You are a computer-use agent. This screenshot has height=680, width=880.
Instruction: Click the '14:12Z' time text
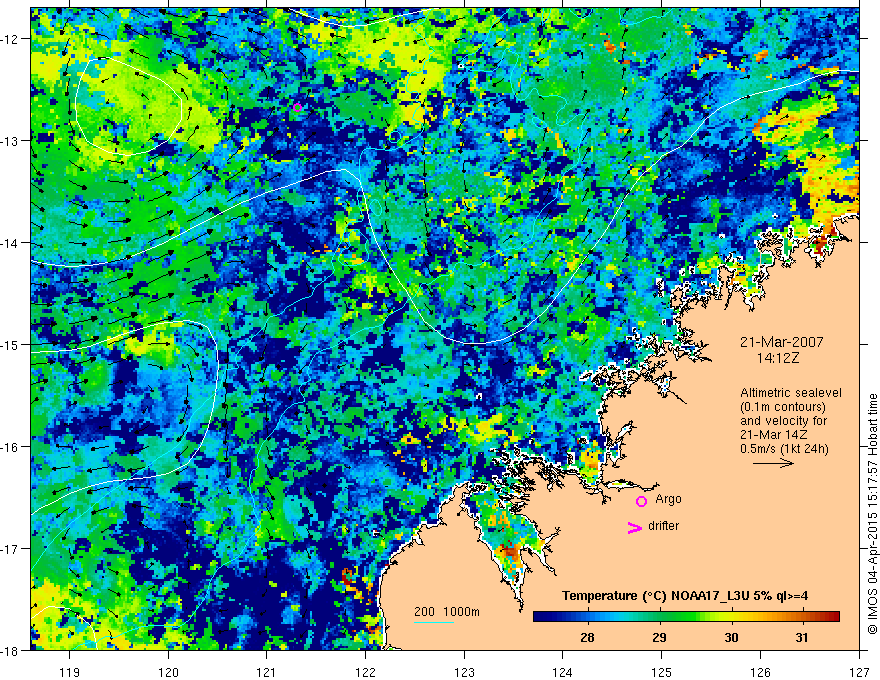tap(777, 358)
